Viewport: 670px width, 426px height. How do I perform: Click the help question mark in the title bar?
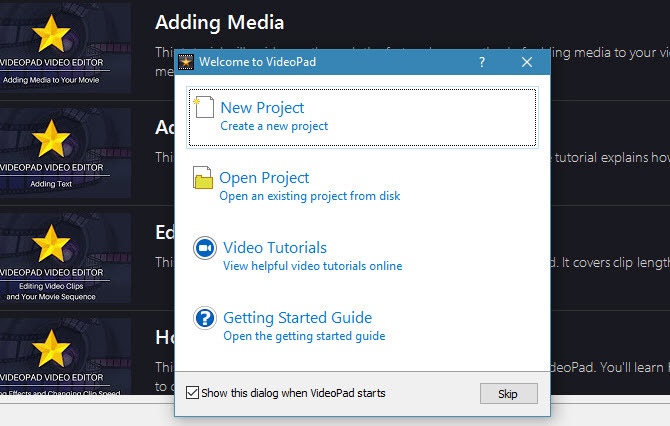tap(482, 62)
